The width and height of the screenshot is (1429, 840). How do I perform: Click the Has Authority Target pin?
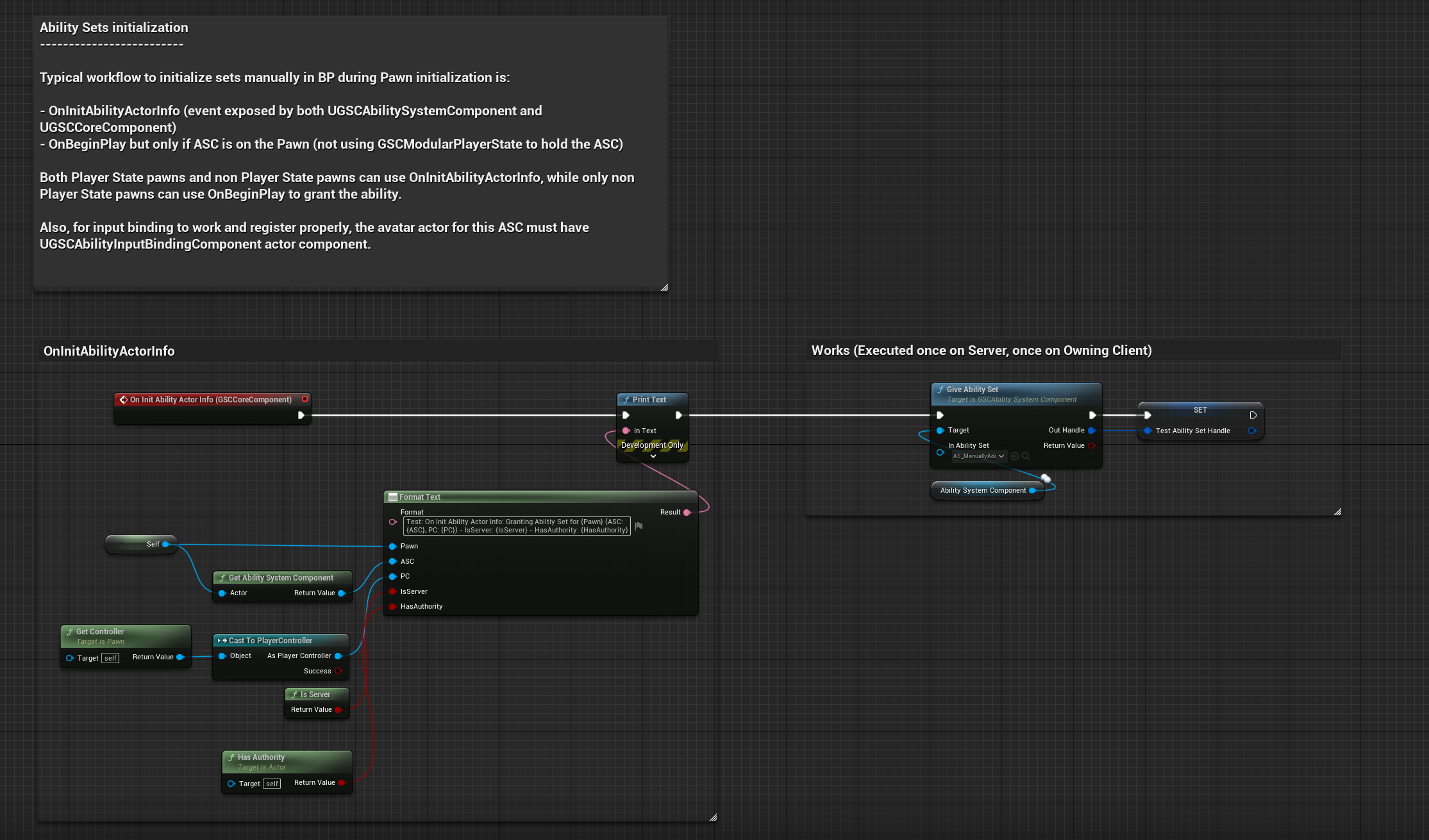pyautogui.click(x=231, y=784)
